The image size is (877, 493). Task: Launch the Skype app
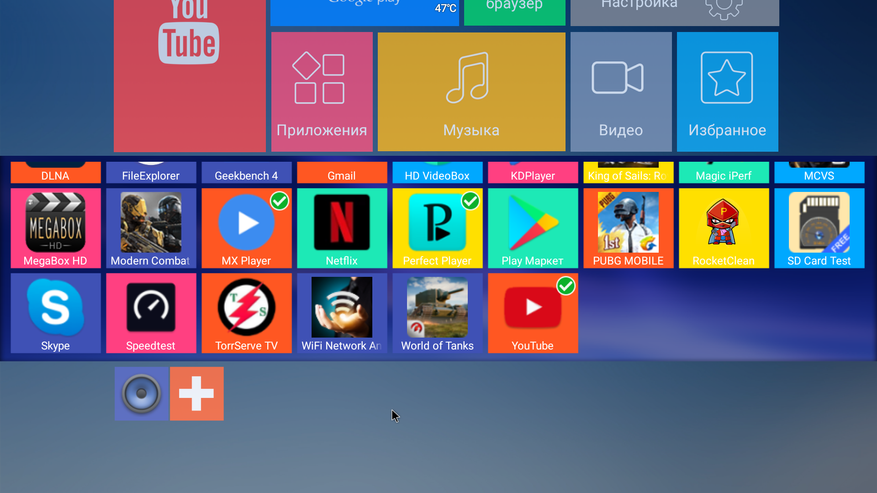(55, 313)
